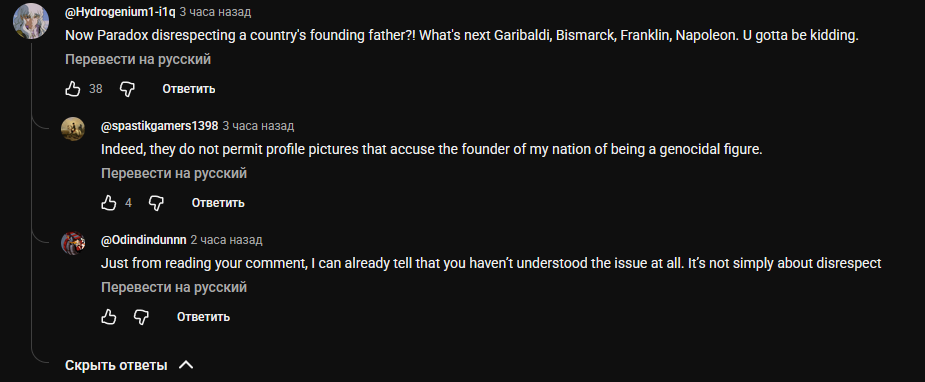The width and height of the screenshot is (925, 382).
Task: Click Скрыть ответы text to hide replies
Action: tap(116, 365)
